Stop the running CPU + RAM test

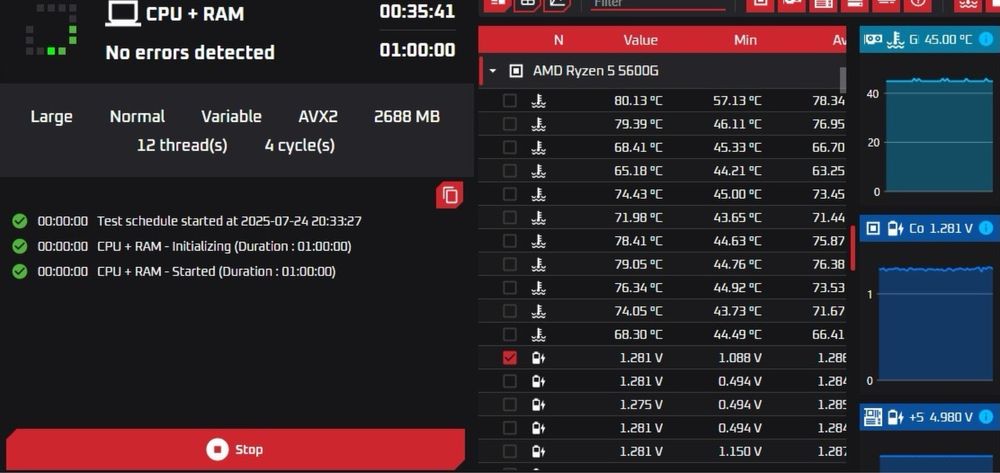coord(235,449)
